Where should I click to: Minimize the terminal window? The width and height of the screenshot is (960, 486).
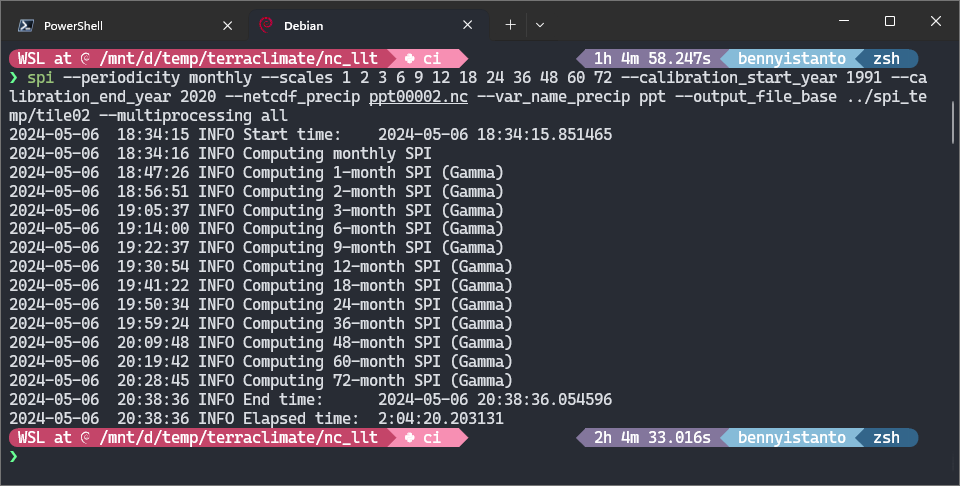(x=844, y=21)
